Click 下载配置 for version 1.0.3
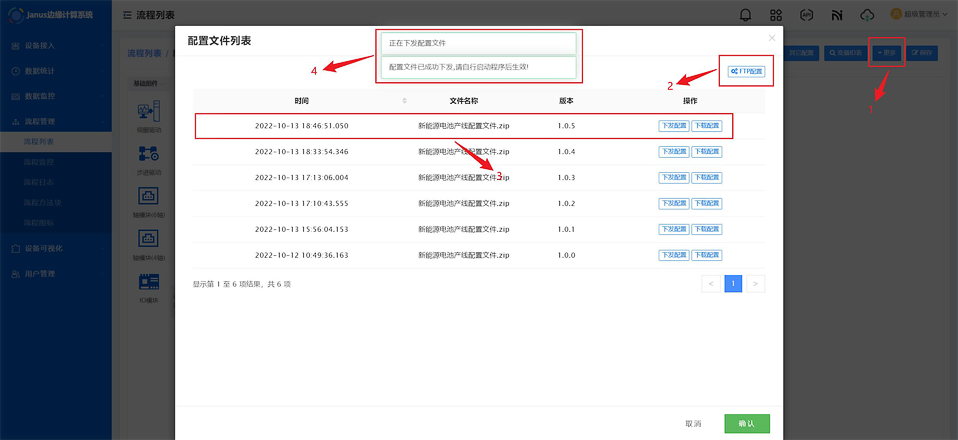Viewport: 958px width, 440px height. 706,178
